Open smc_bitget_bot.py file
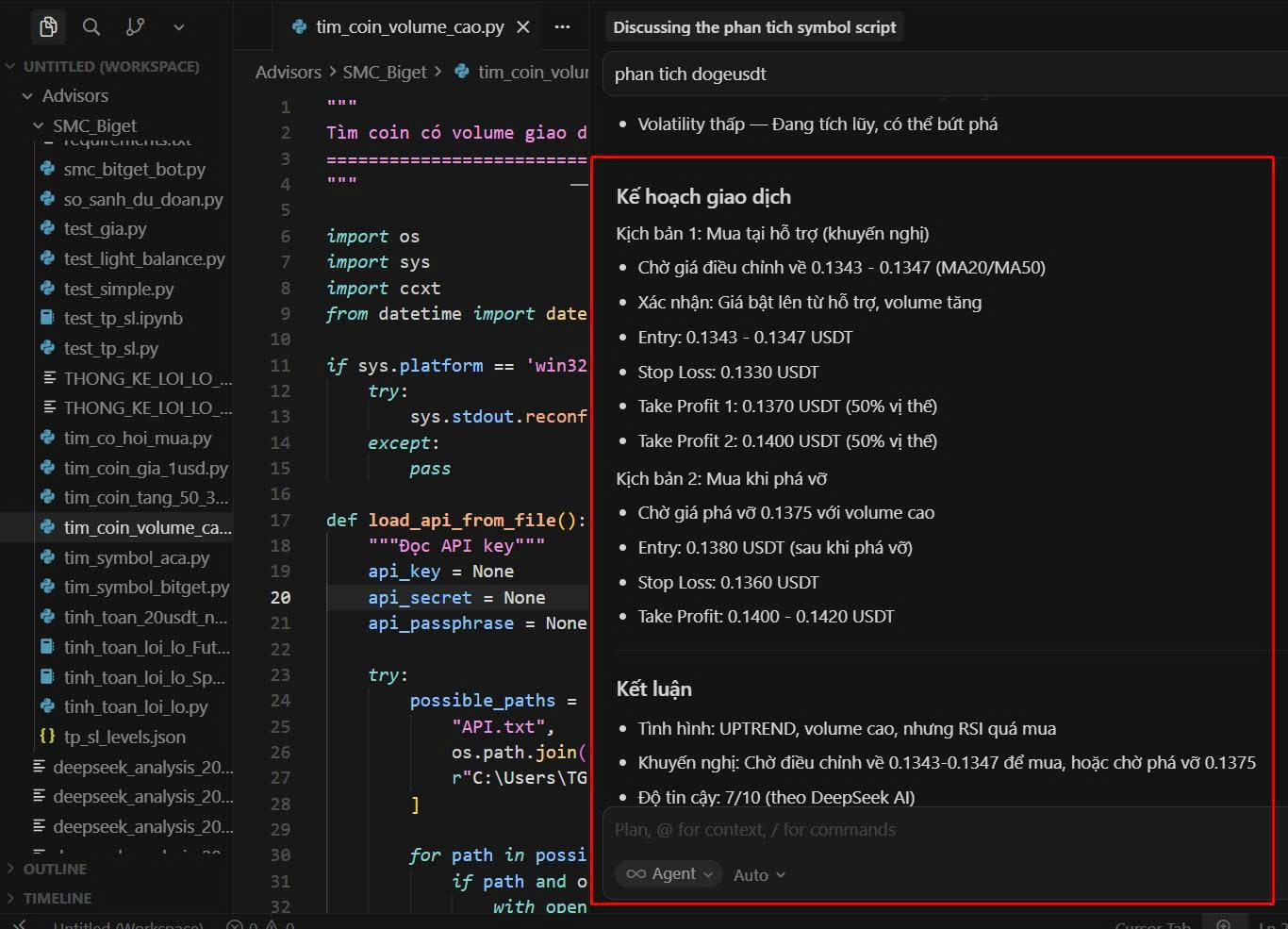1288x929 pixels. [134, 170]
